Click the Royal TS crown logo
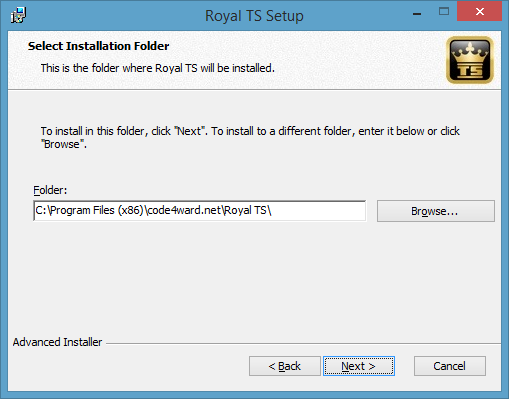The width and height of the screenshot is (509, 399). tap(470, 60)
